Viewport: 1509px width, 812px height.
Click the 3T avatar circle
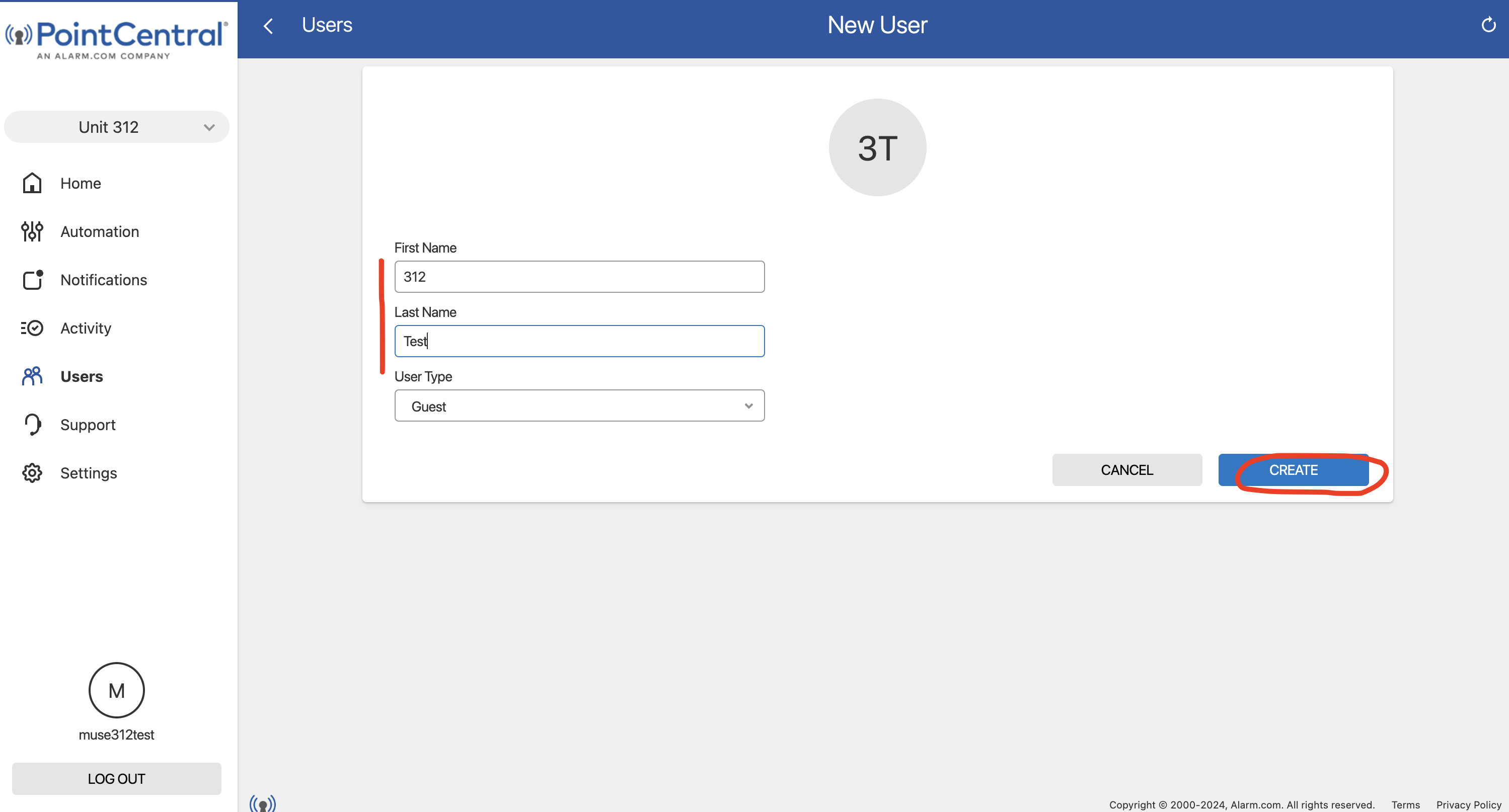click(x=877, y=147)
